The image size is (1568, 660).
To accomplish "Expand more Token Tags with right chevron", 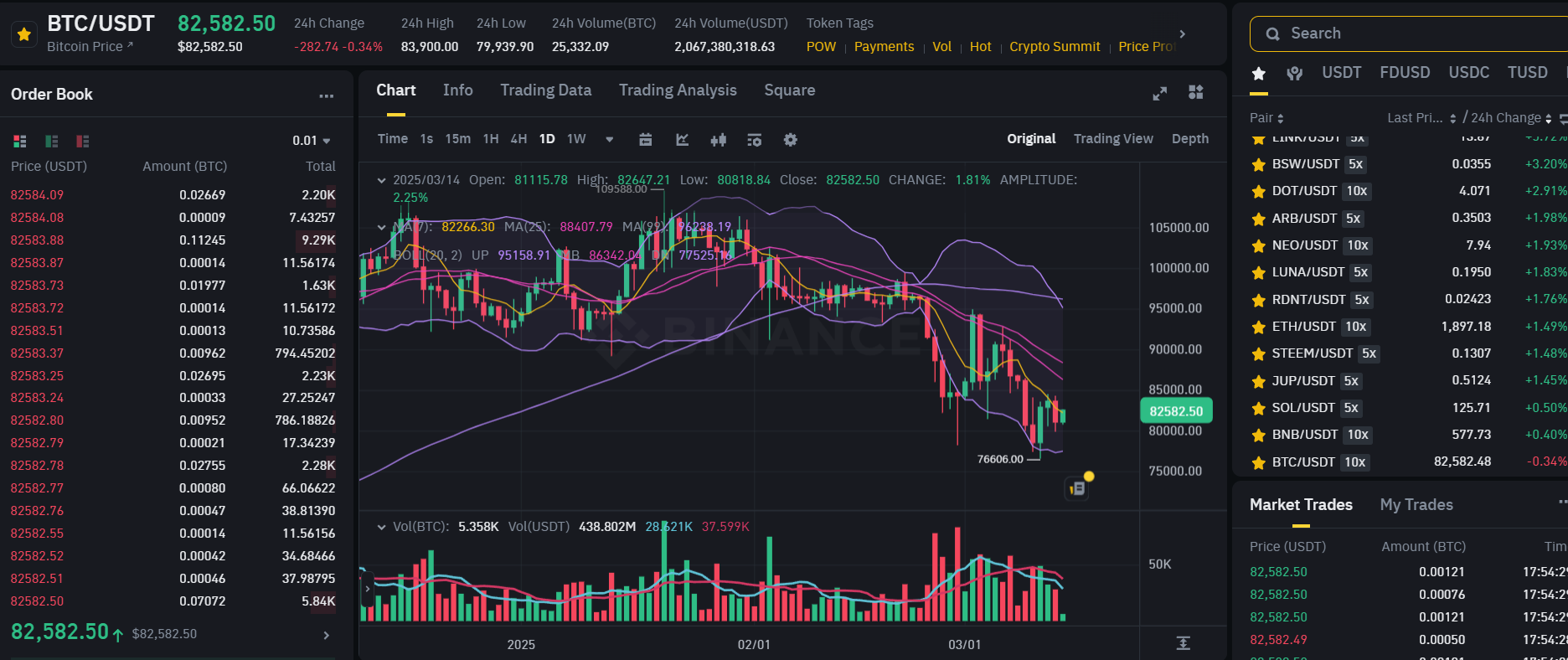I will coord(1183,34).
